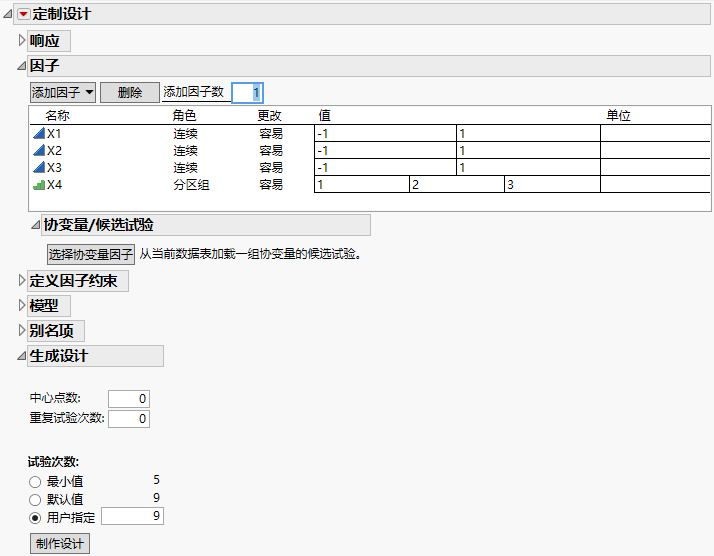Click the 容易 change setting for X3
The height and width of the screenshot is (556, 714).
[x=271, y=167]
